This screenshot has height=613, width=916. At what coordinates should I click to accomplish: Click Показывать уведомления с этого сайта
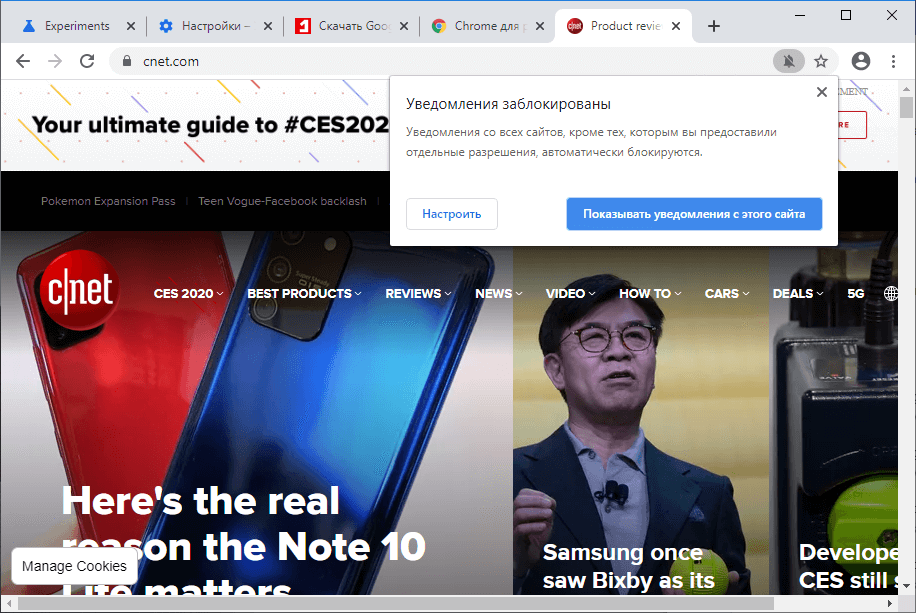[694, 214]
